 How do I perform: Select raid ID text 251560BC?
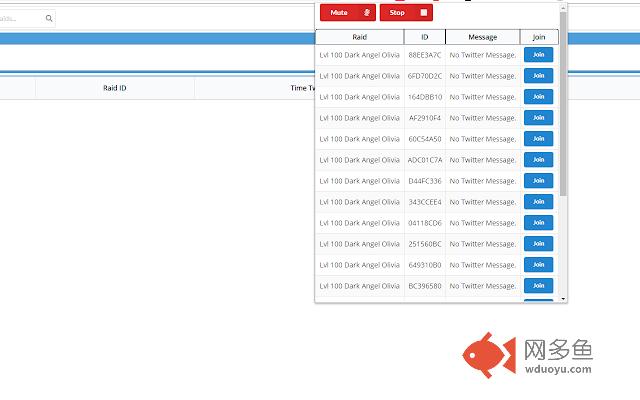424,244
